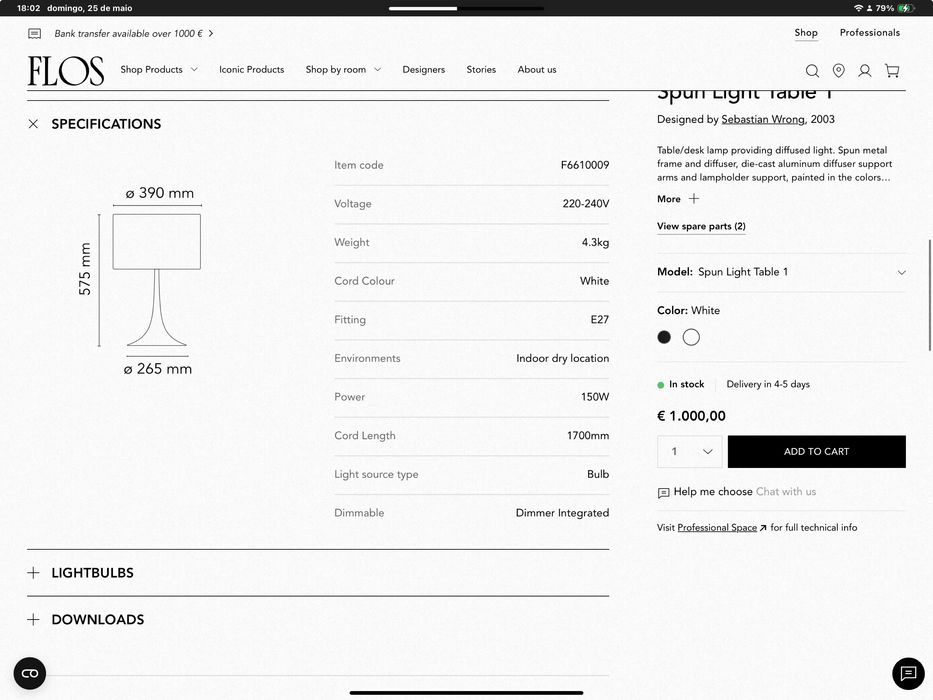Image resolution: width=933 pixels, height=700 pixels.
Task: Click Add to Cart button
Action: 816,452
